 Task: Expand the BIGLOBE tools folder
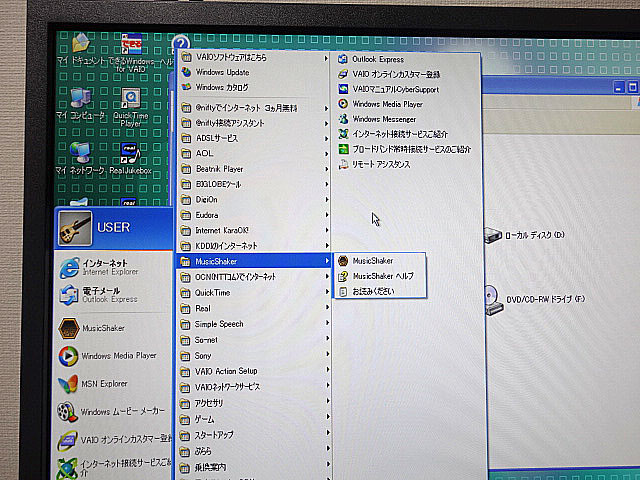coord(254,184)
